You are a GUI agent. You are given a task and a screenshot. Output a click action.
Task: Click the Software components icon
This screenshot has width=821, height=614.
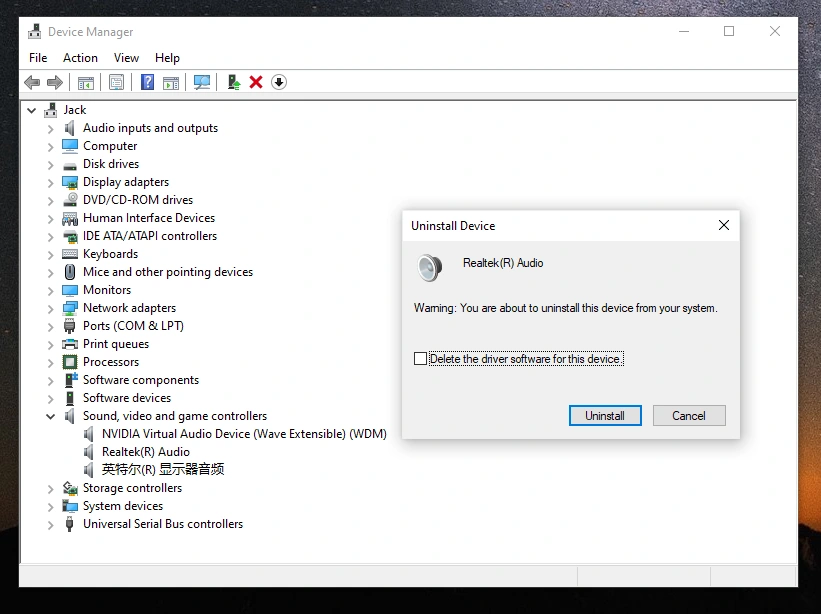coord(70,379)
